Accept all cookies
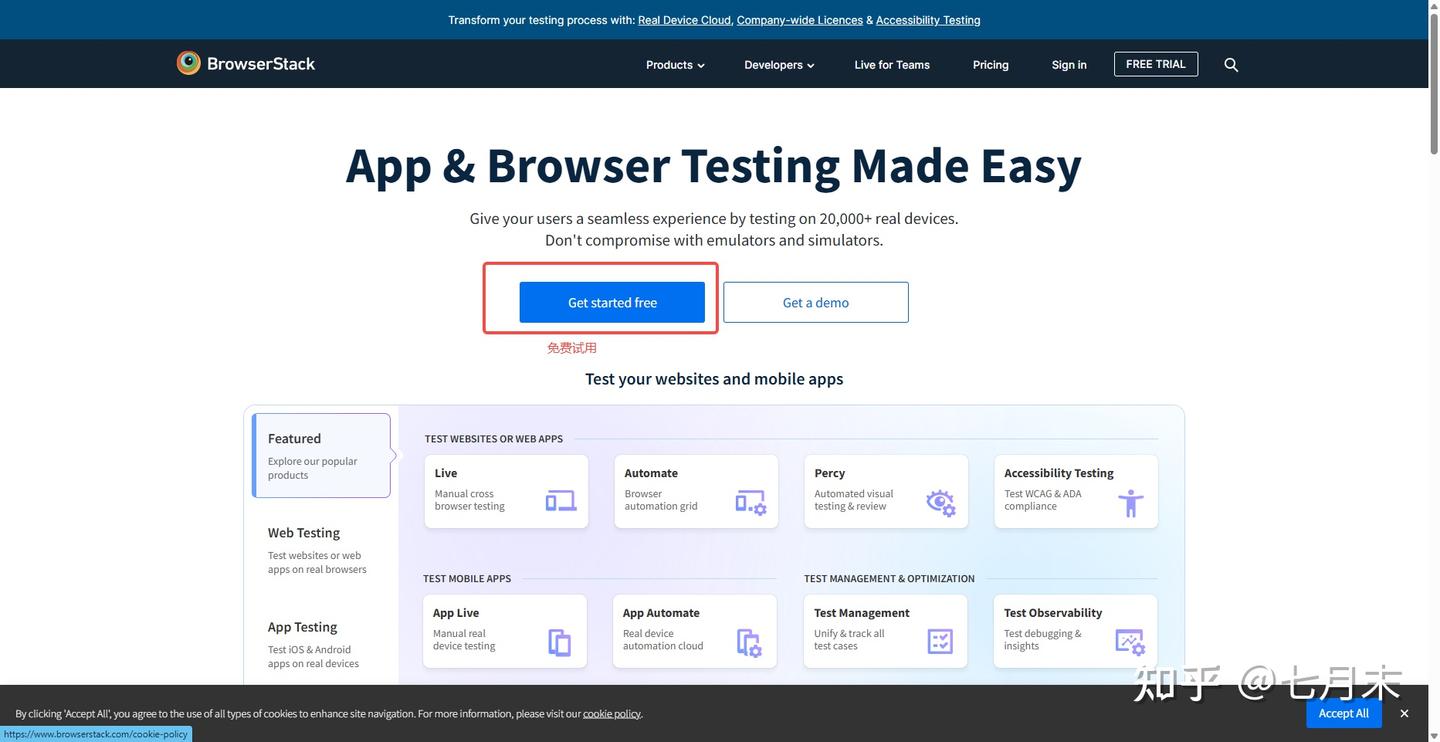Screen dimensions: 1440x742 click(1344, 712)
